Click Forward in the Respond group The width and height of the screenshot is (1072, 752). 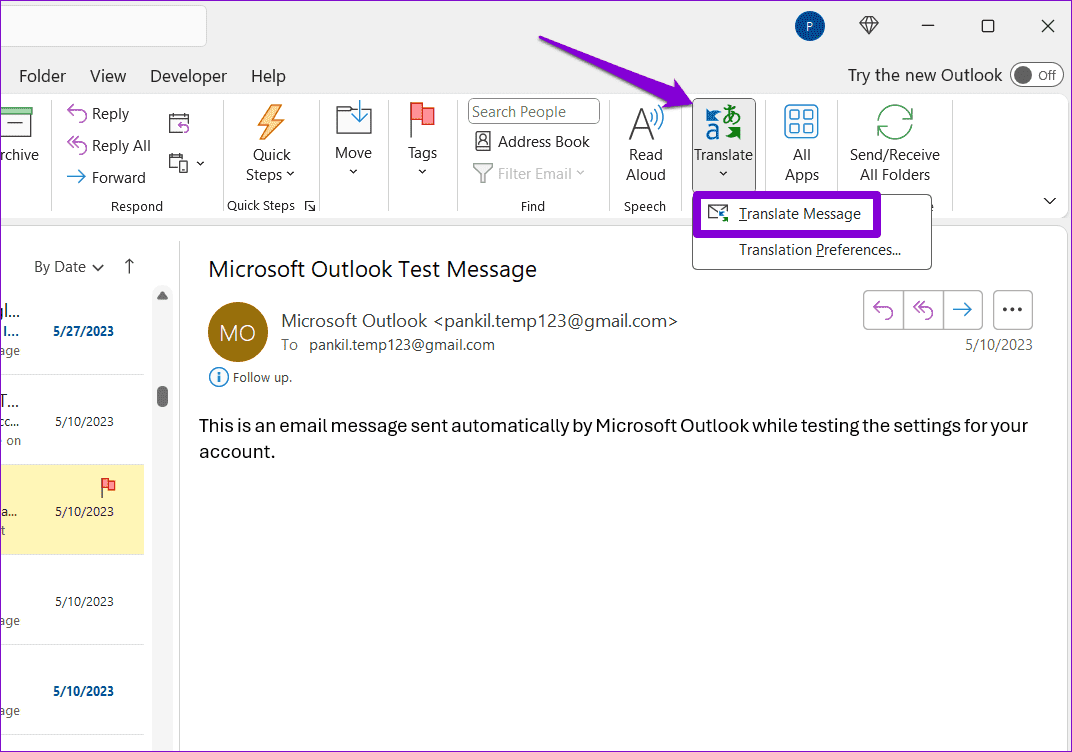[x=106, y=178]
